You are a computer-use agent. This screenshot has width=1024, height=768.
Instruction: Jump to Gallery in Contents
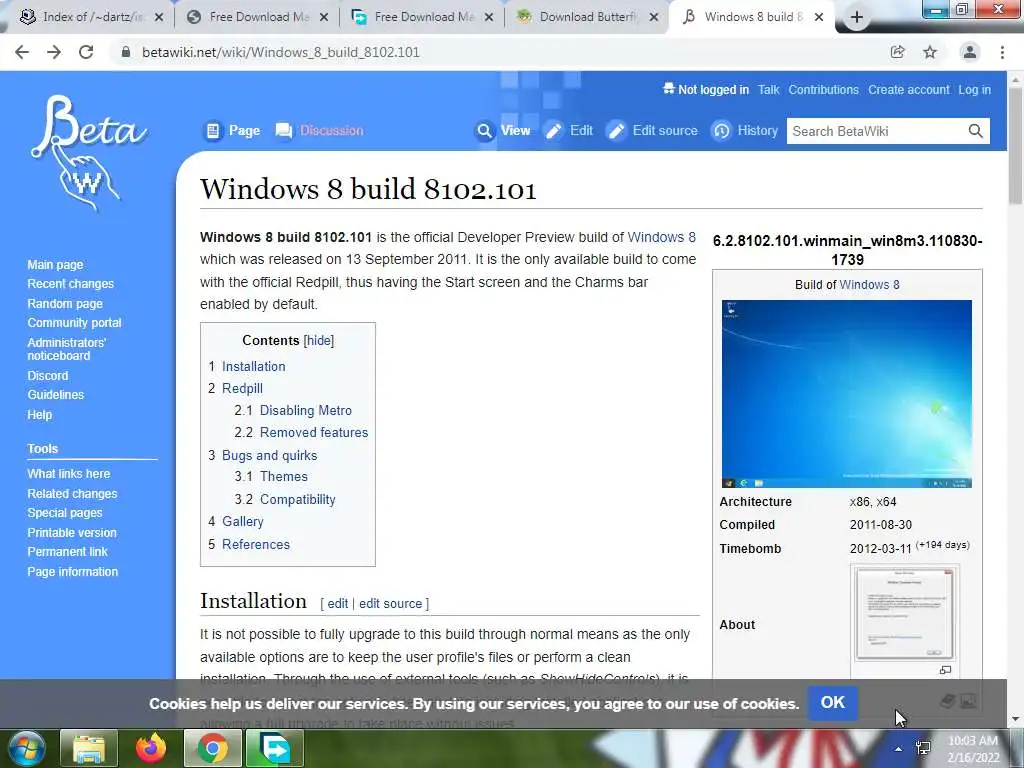pos(243,522)
